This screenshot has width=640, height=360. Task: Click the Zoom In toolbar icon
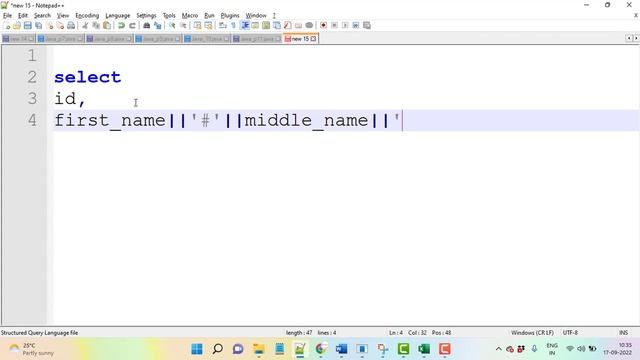tap(172, 25)
